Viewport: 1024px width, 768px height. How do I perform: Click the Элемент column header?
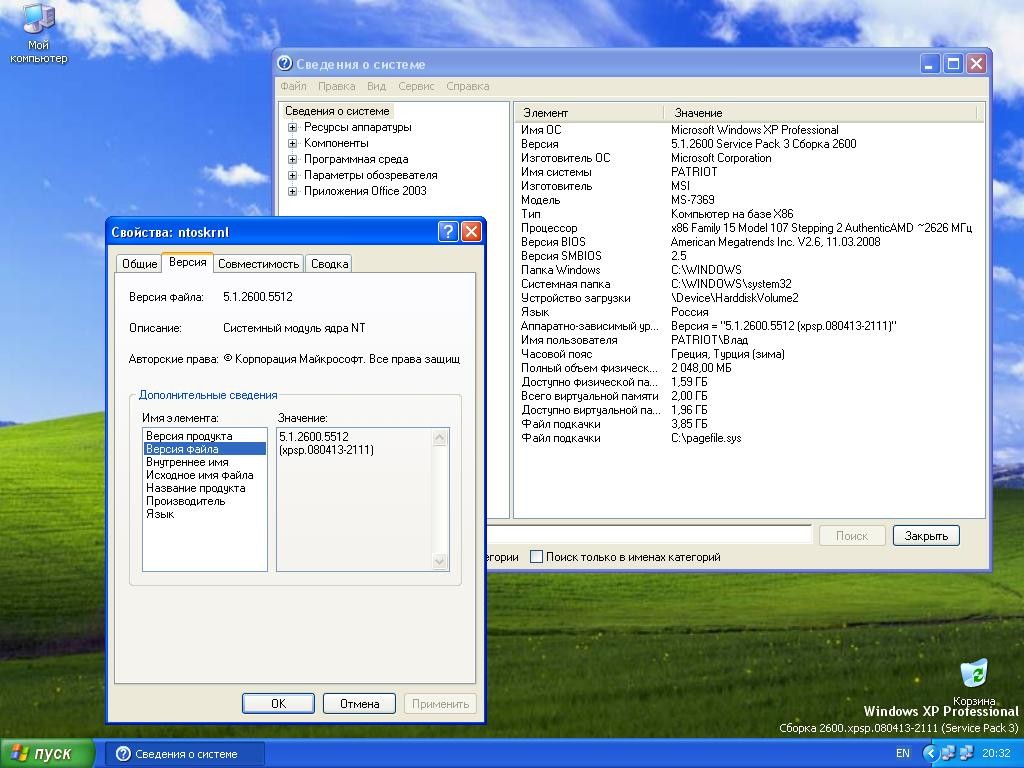click(x=589, y=112)
